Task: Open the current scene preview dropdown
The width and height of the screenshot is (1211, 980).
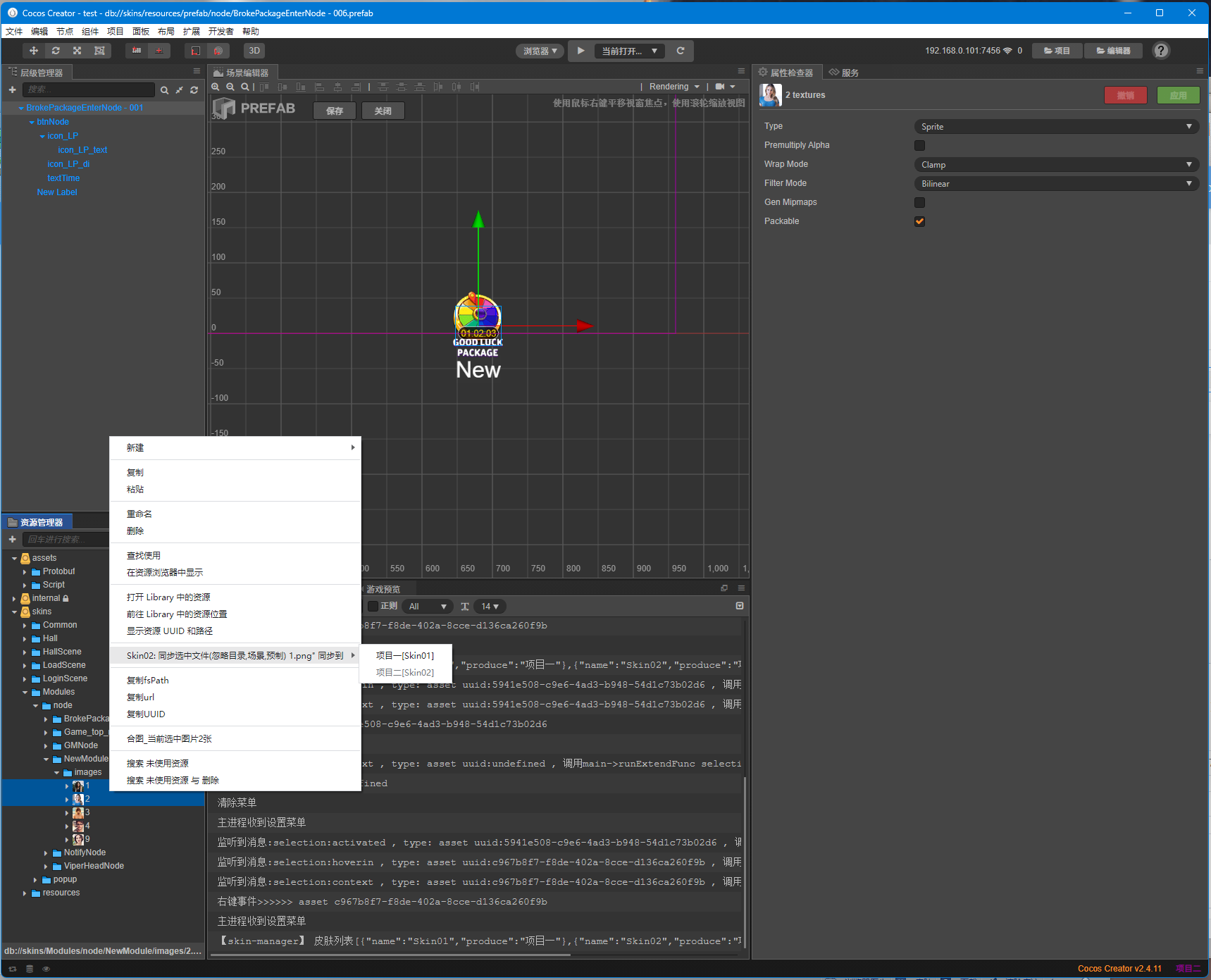Action: click(x=629, y=51)
